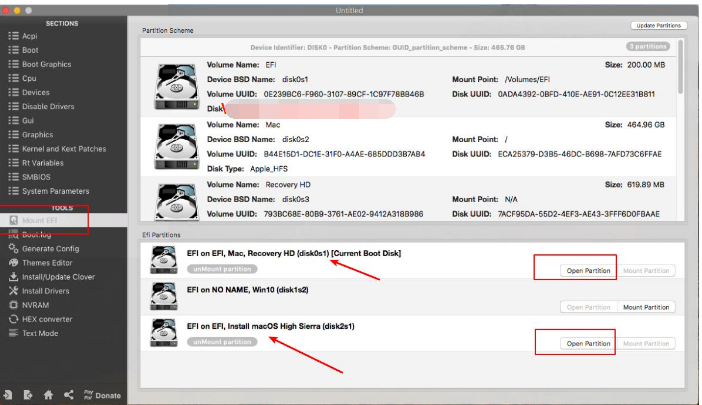The image size is (702, 405).
Task: Click Update Partitions button
Action: click(x=659, y=26)
